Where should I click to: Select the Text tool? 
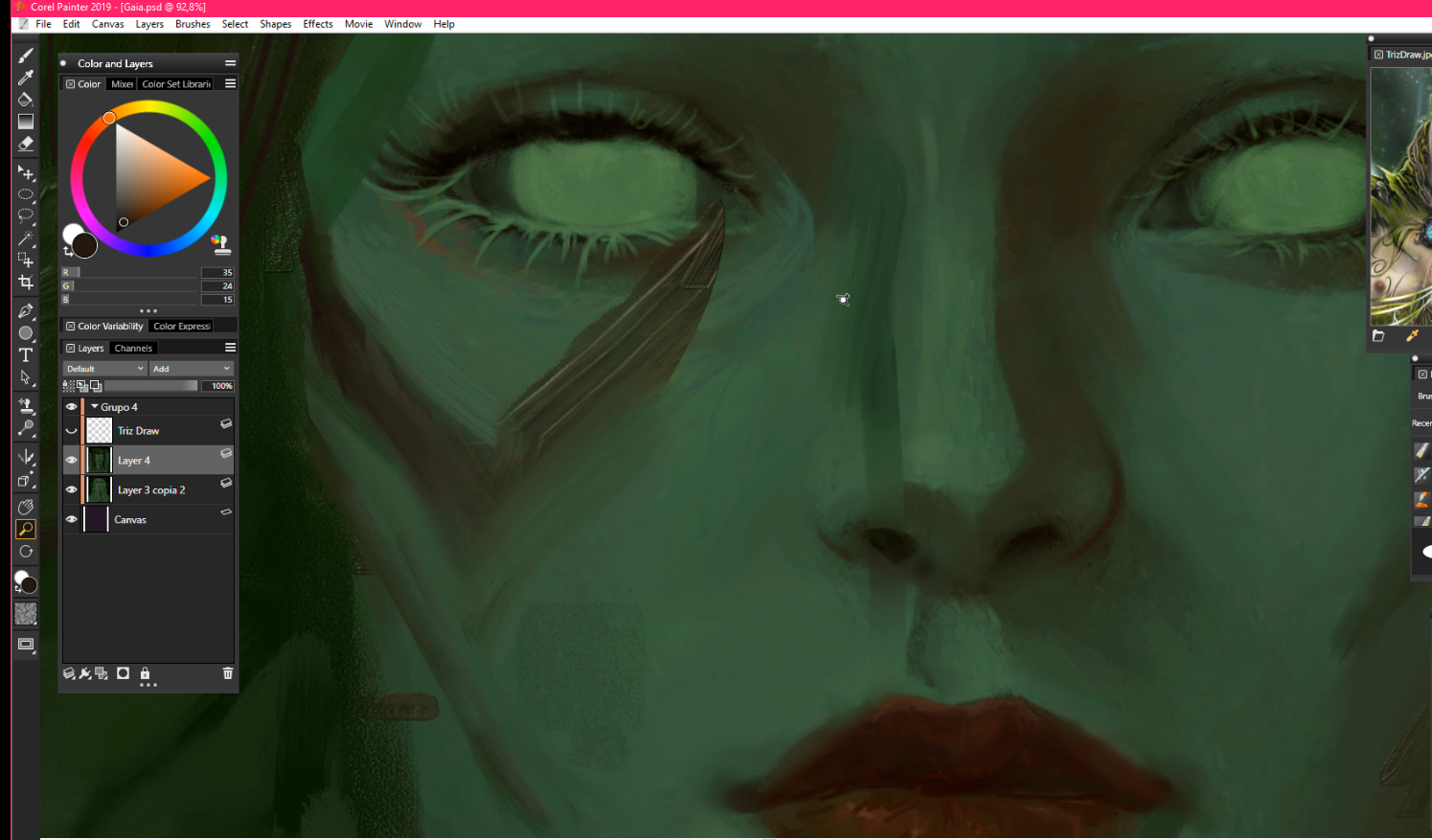pyautogui.click(x=26, y=355)
